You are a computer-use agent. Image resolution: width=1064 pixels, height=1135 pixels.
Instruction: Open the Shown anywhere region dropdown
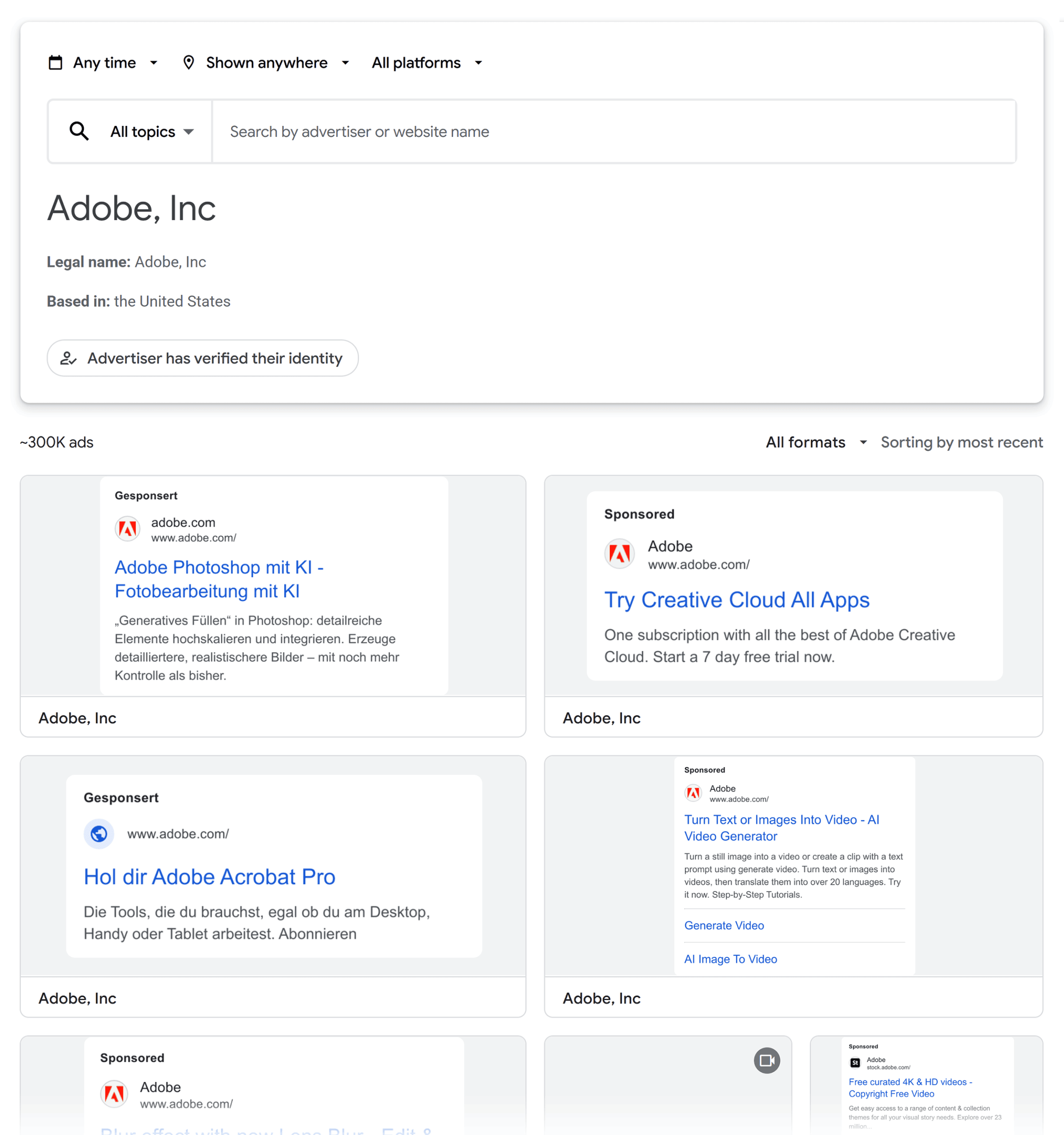[267, 63]
